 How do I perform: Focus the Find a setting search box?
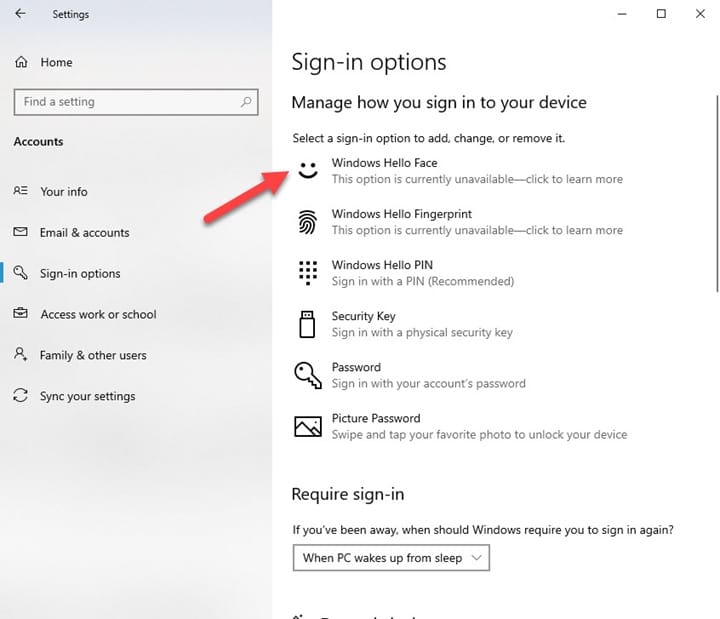136,102
